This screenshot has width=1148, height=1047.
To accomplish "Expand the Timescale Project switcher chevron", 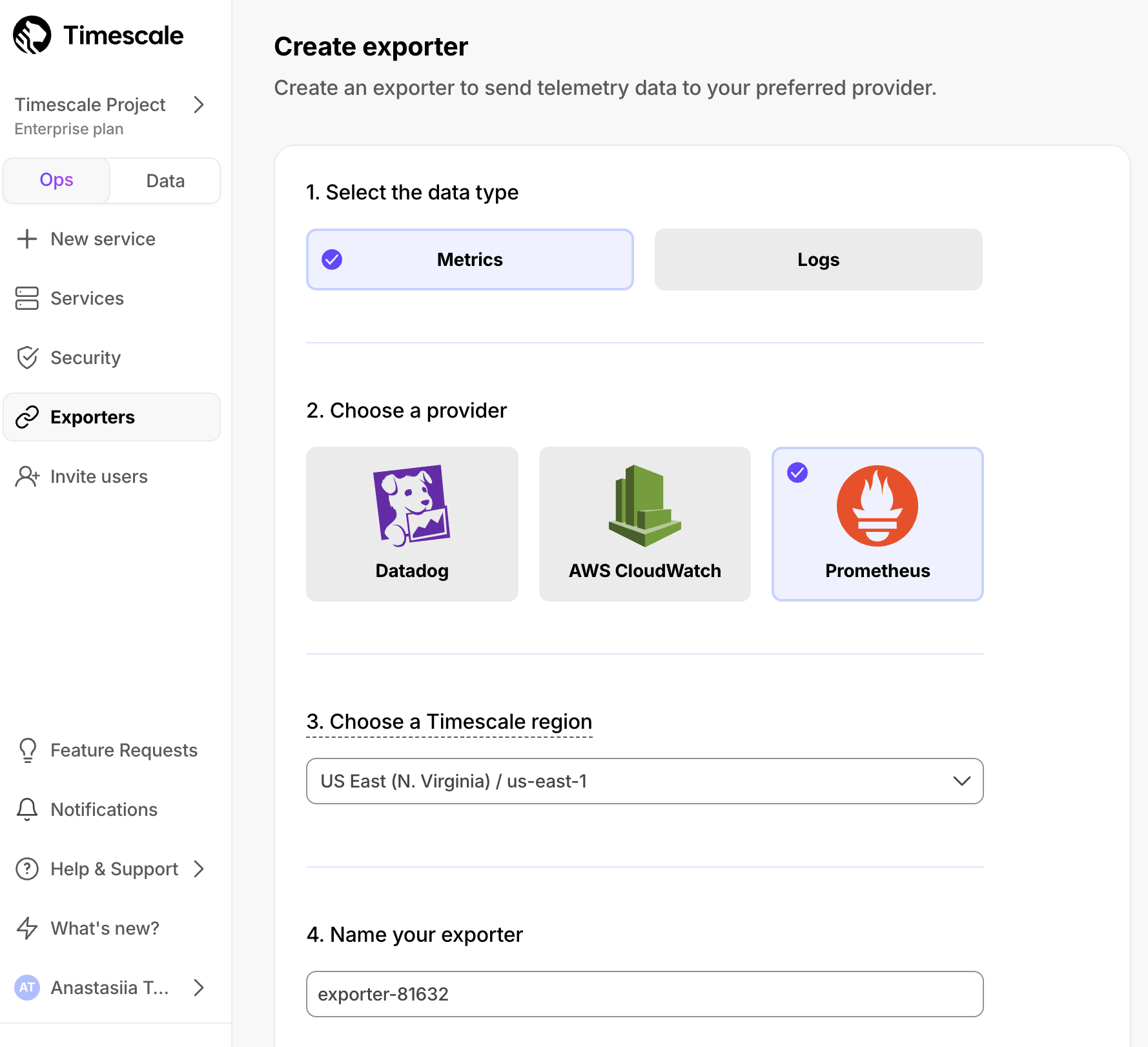I will click(199, 105).
